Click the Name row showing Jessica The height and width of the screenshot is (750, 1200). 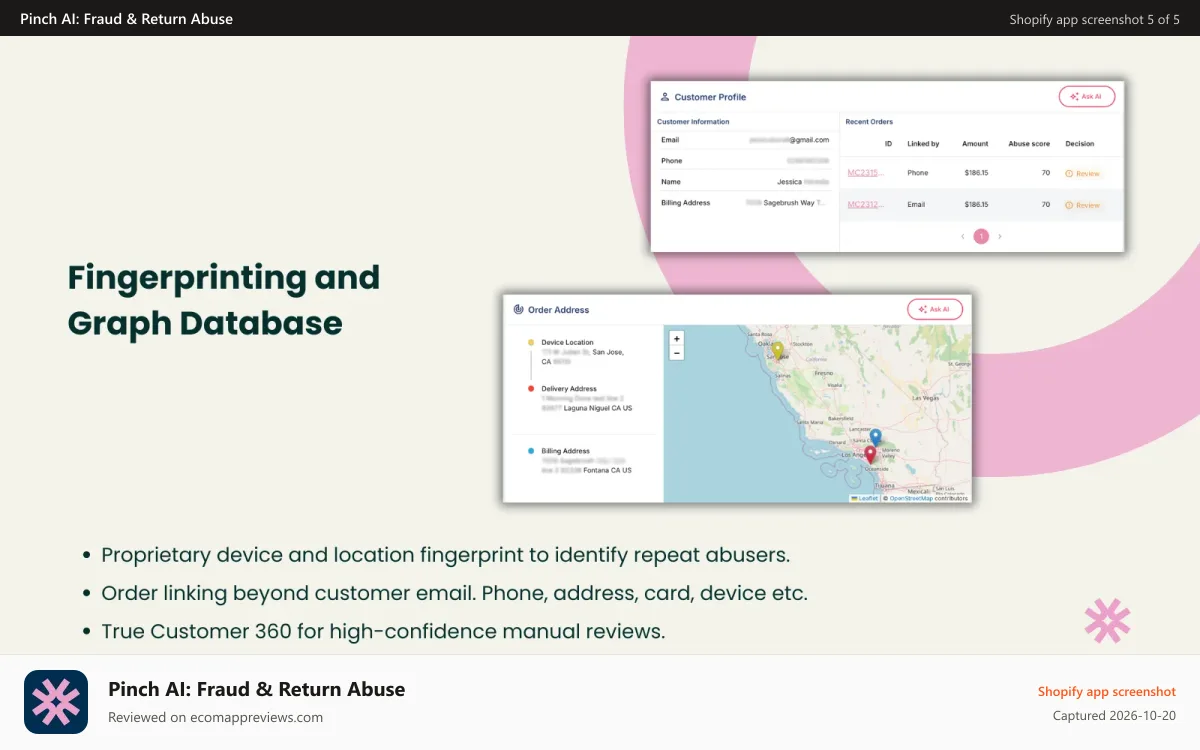pos(745,182)
